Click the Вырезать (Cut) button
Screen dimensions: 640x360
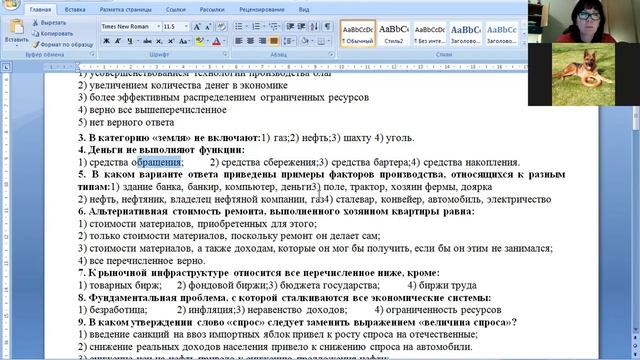coord(49,23)
